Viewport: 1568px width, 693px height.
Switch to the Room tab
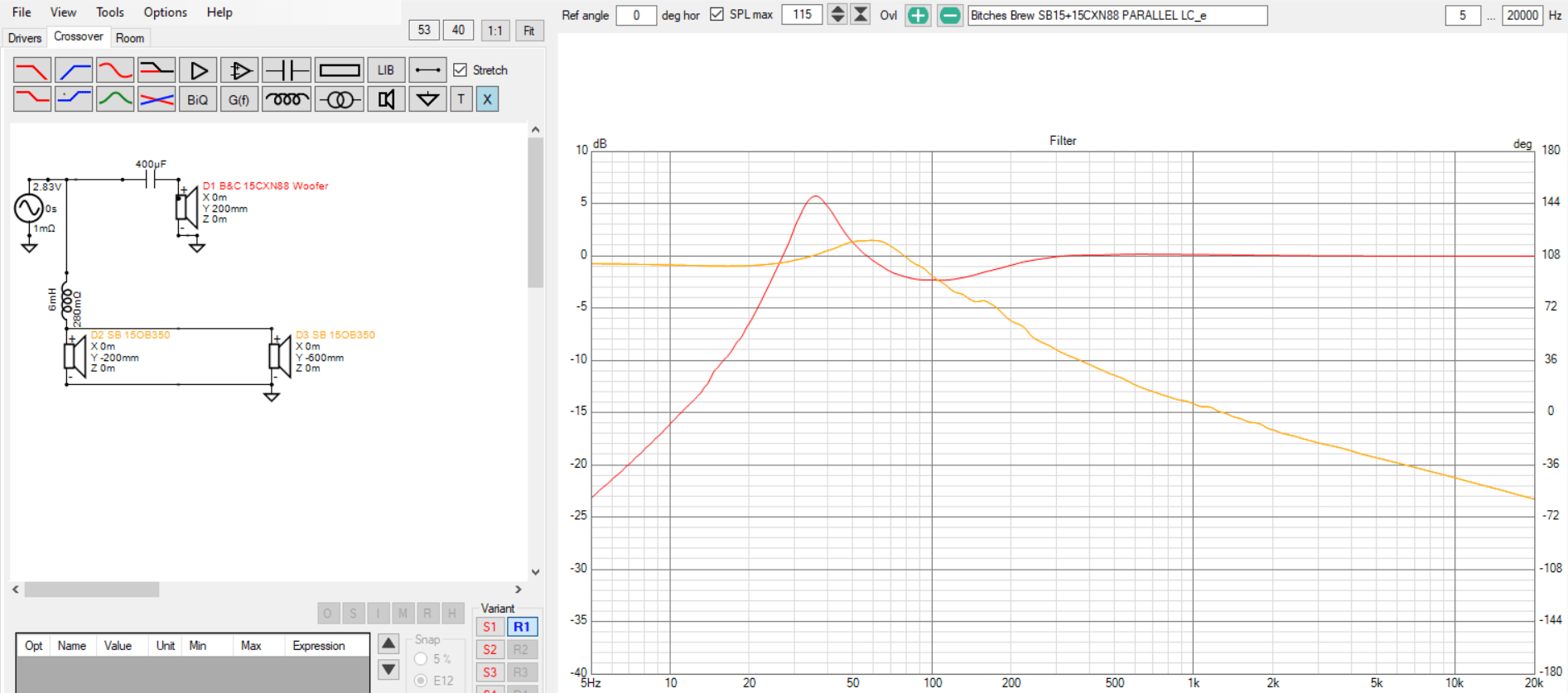(130, 38)
